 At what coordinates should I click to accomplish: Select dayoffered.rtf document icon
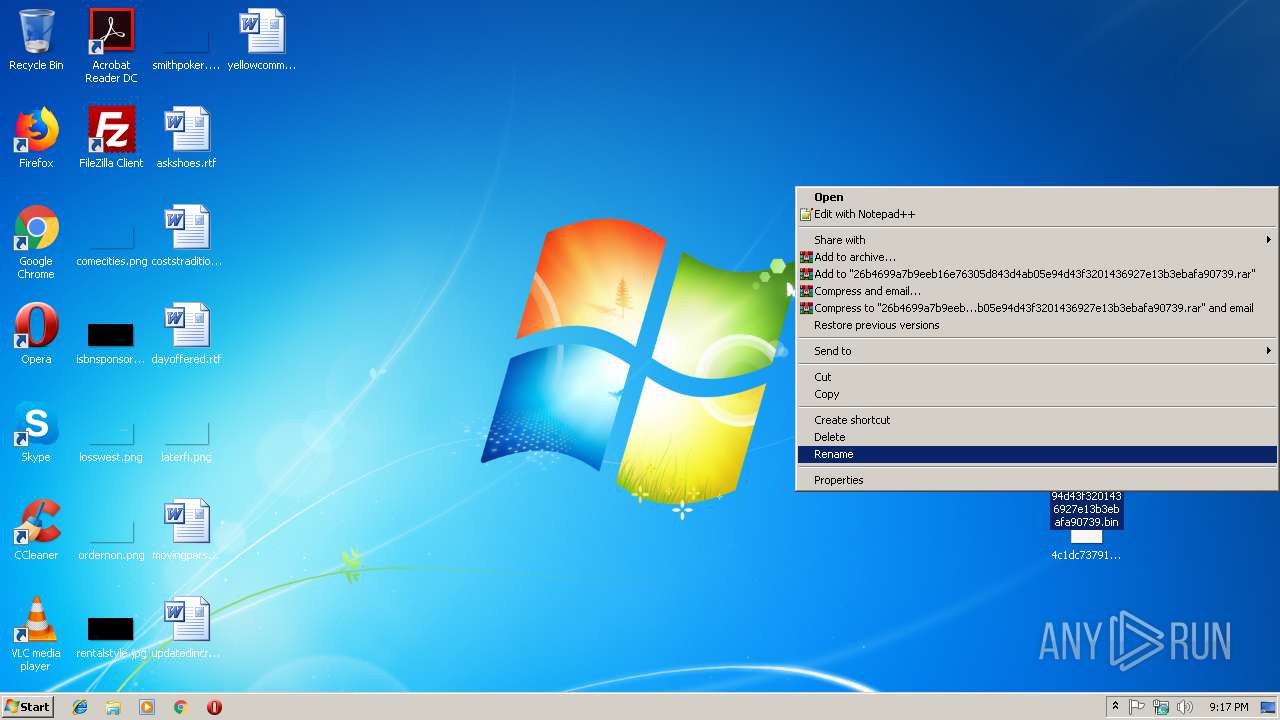186,334
